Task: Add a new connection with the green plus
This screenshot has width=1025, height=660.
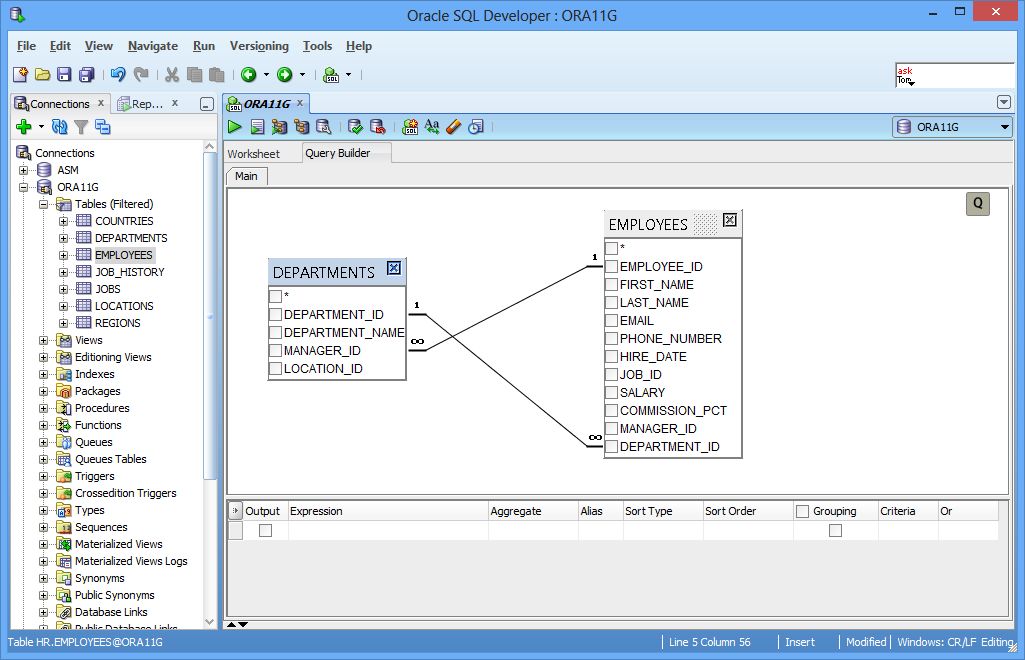Action: coord(24,127)
